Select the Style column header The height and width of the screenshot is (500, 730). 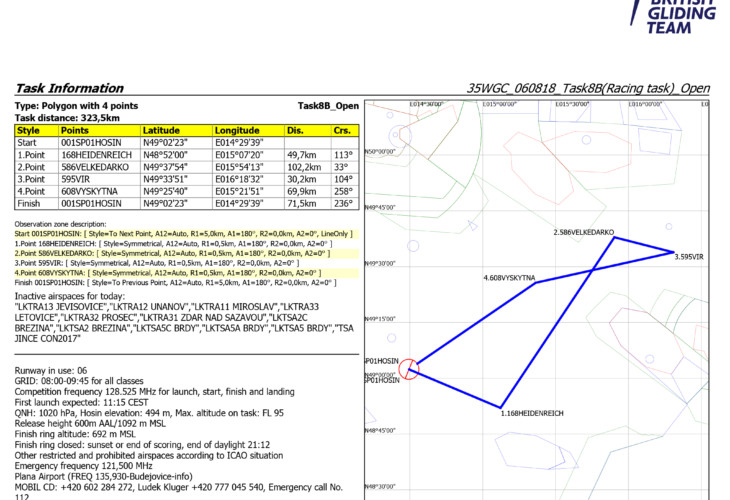pos(29,130)
